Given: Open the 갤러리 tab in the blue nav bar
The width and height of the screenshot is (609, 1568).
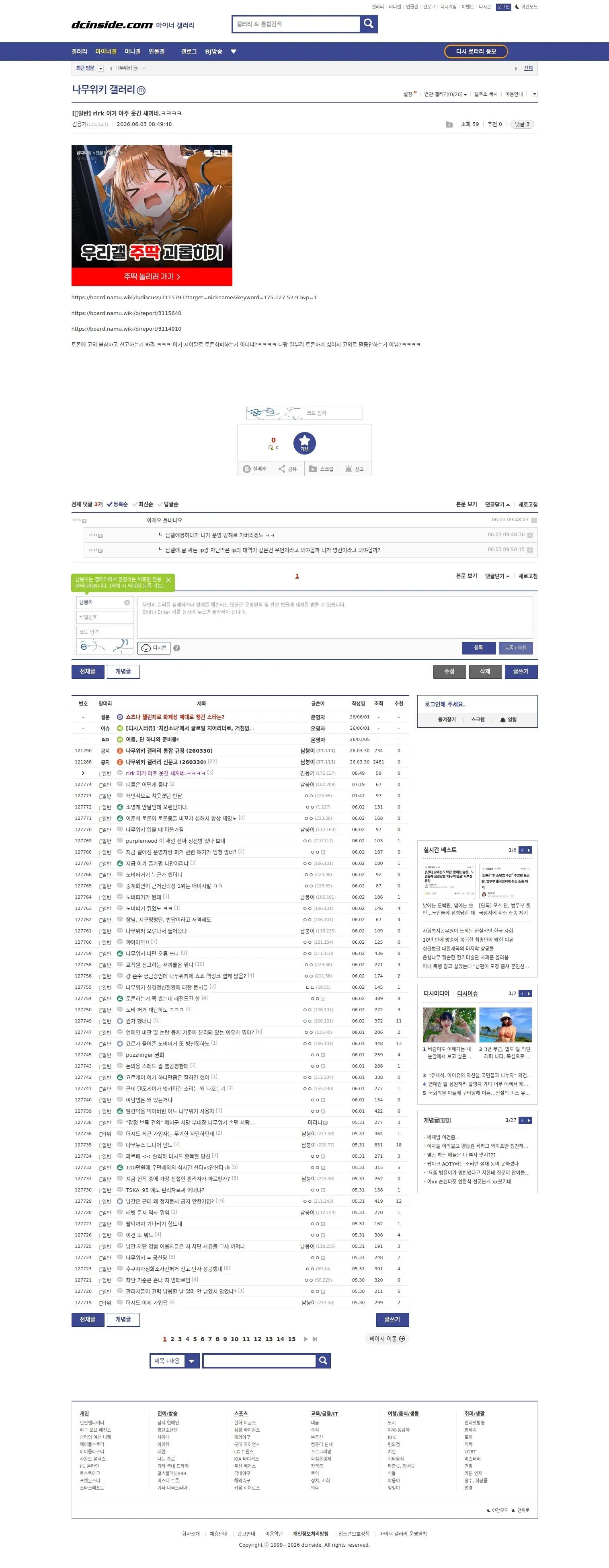Looking at the screenshot, I should [79, 52].
